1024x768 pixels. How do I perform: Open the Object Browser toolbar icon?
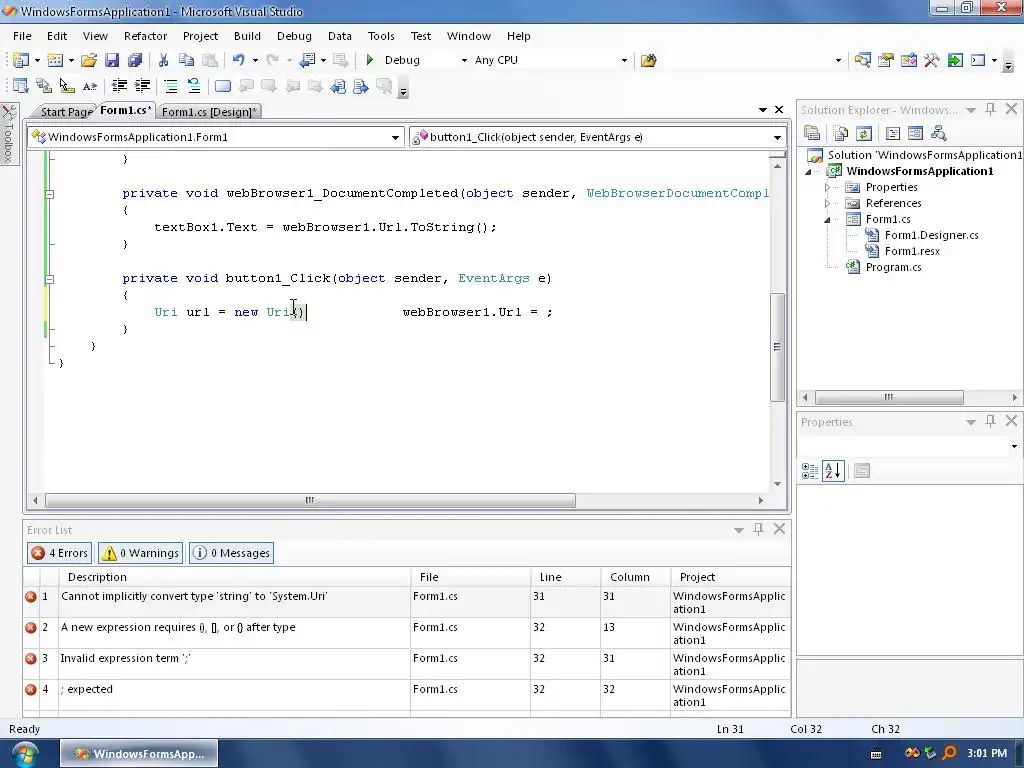point(908,60)
